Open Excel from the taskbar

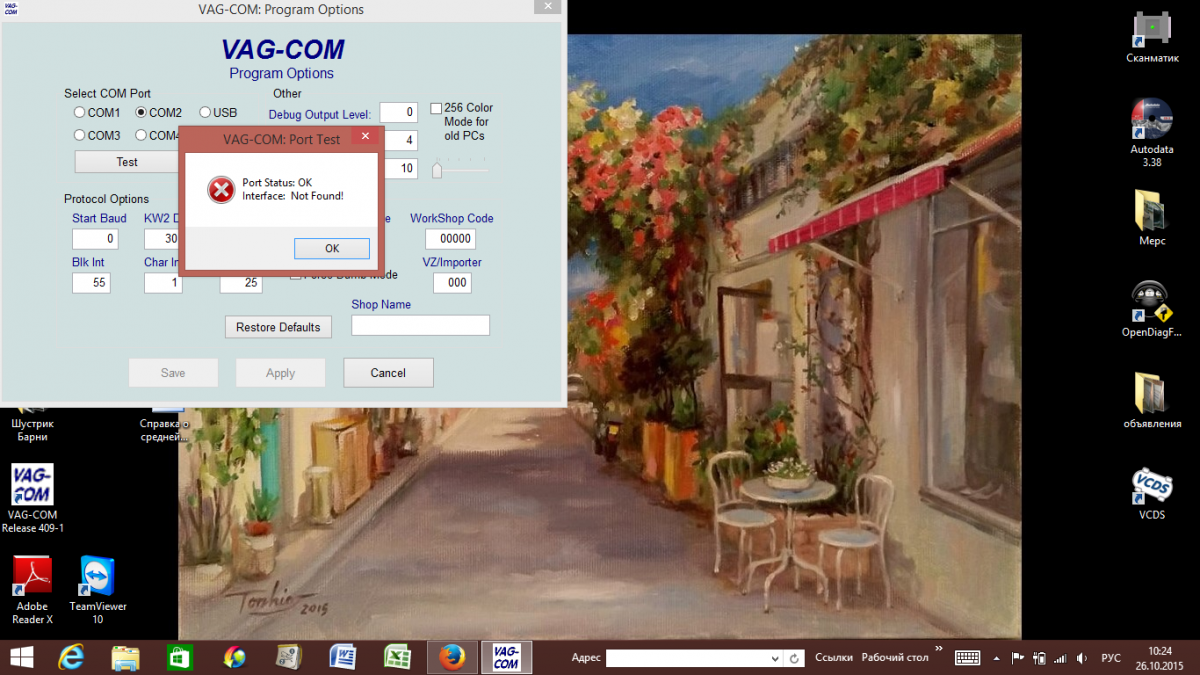click(398, 657)
